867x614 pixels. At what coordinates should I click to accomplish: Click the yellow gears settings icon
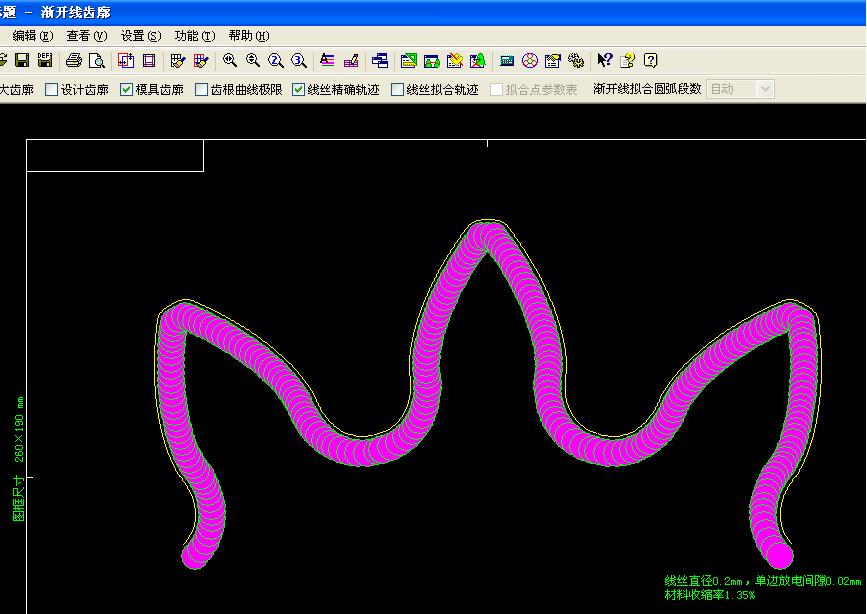click(x=576, y=60)
